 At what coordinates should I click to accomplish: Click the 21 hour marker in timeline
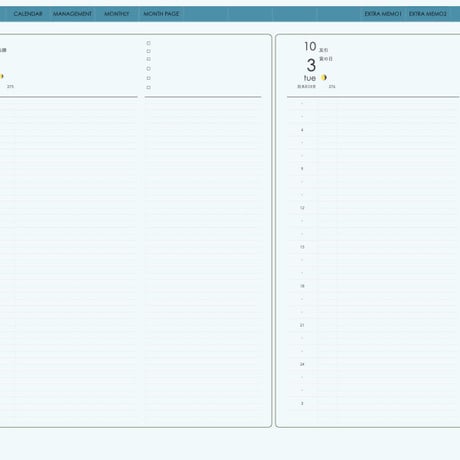pos(302,325)
